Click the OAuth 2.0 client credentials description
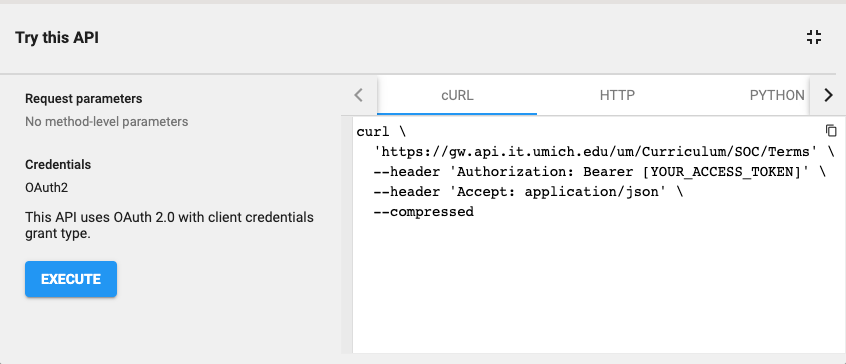Image resolution: width=846 pixels, height=364 pixels. 169,225
